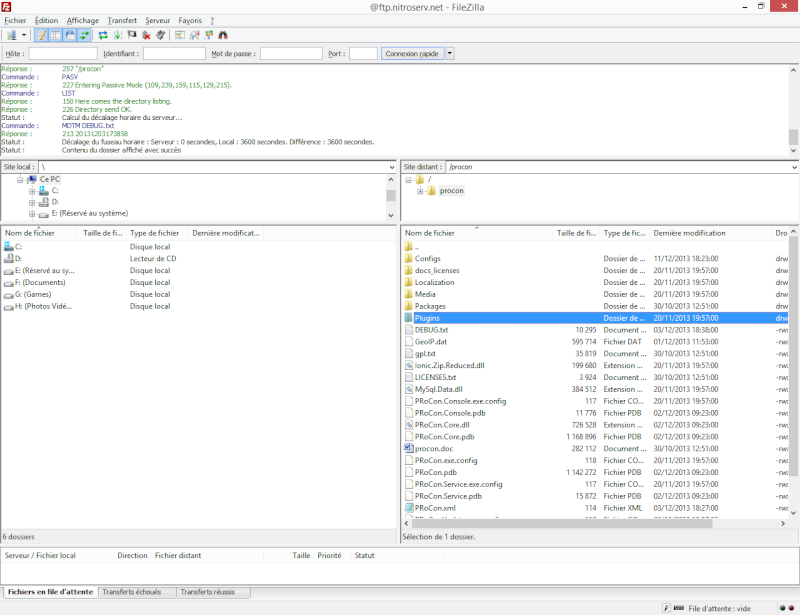Open the Serveur menu
Viewport: 800px width, 615px height.
tap(157, 20)
